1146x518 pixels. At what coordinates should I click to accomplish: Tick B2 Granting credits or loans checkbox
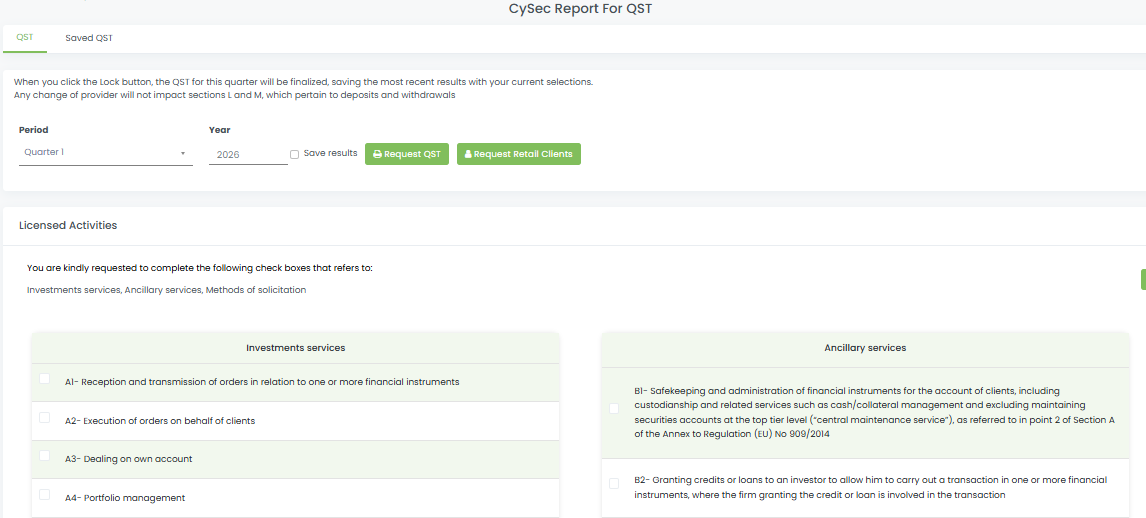(614, 484)
